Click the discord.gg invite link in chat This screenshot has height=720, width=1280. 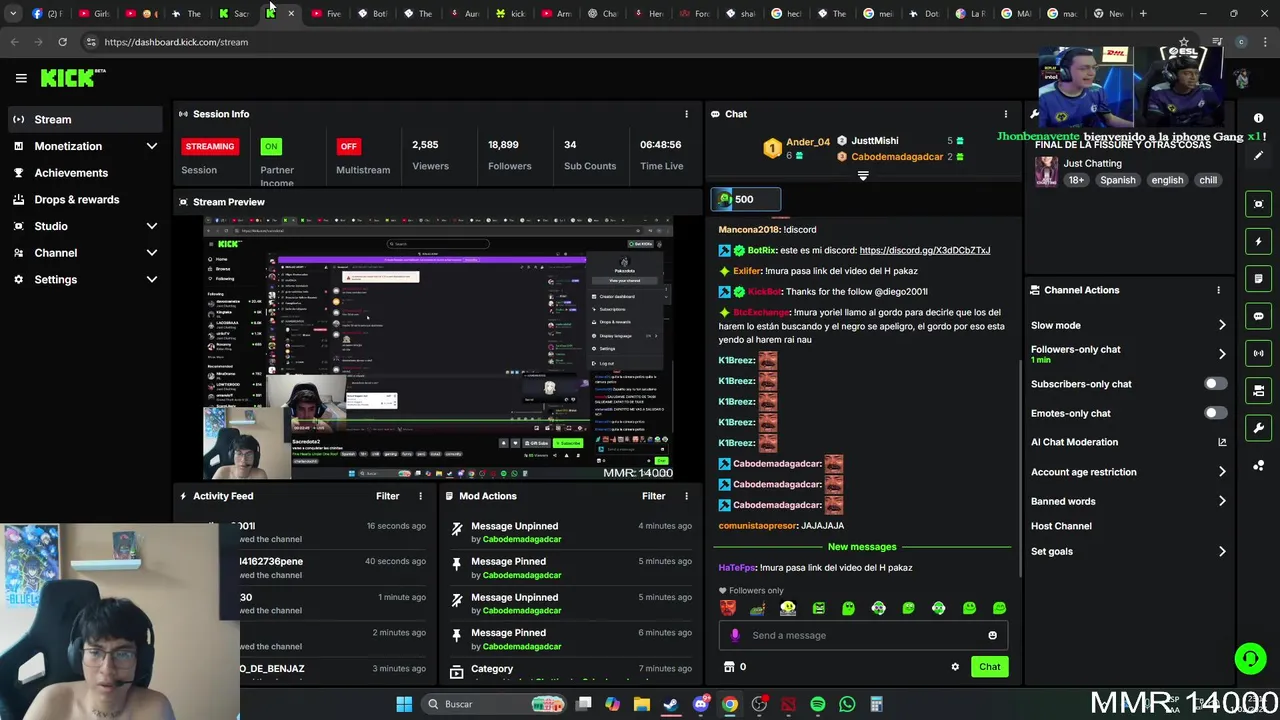925,250
